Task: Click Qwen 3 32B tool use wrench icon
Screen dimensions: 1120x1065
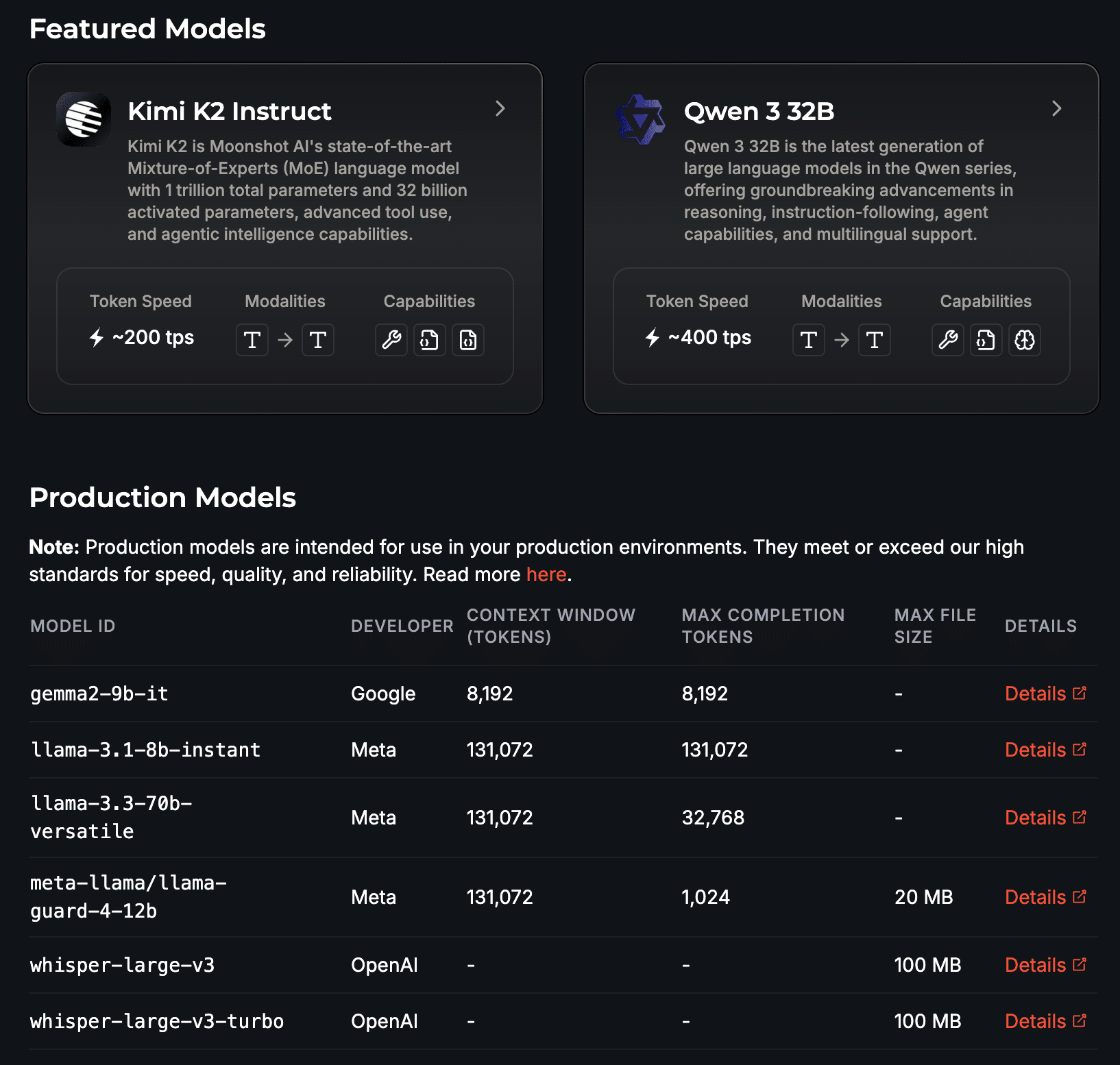Action: tap(948, 340)
